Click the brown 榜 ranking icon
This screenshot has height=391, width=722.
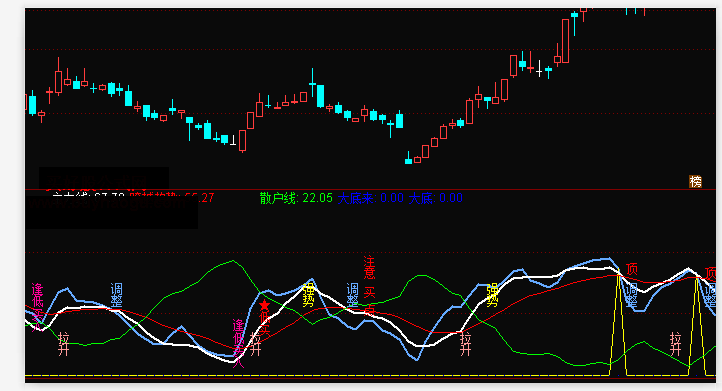tap(695, 181)
